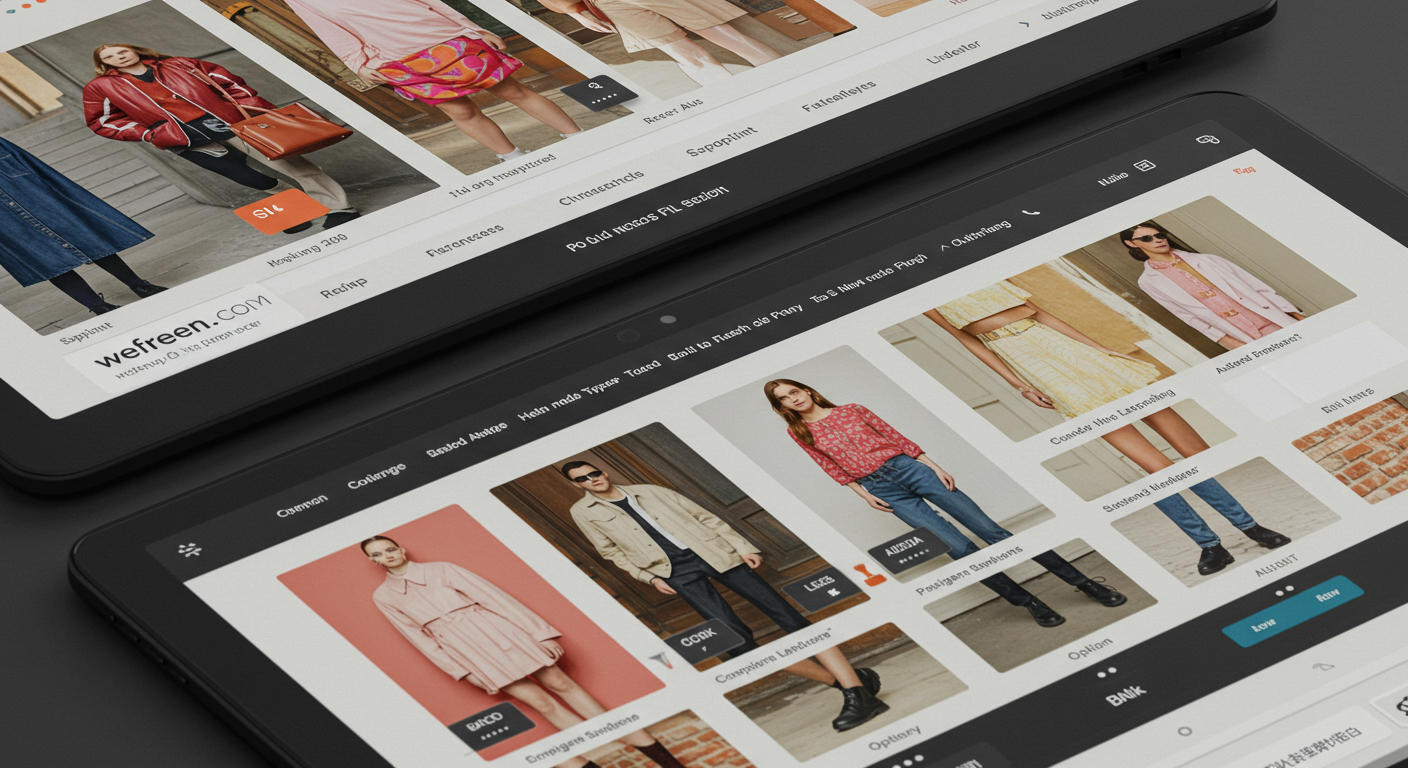Viewport: 1408px width, 768px height.
Task: Click the search badge on the pink-skirt photo
Action: click(599, 93)
